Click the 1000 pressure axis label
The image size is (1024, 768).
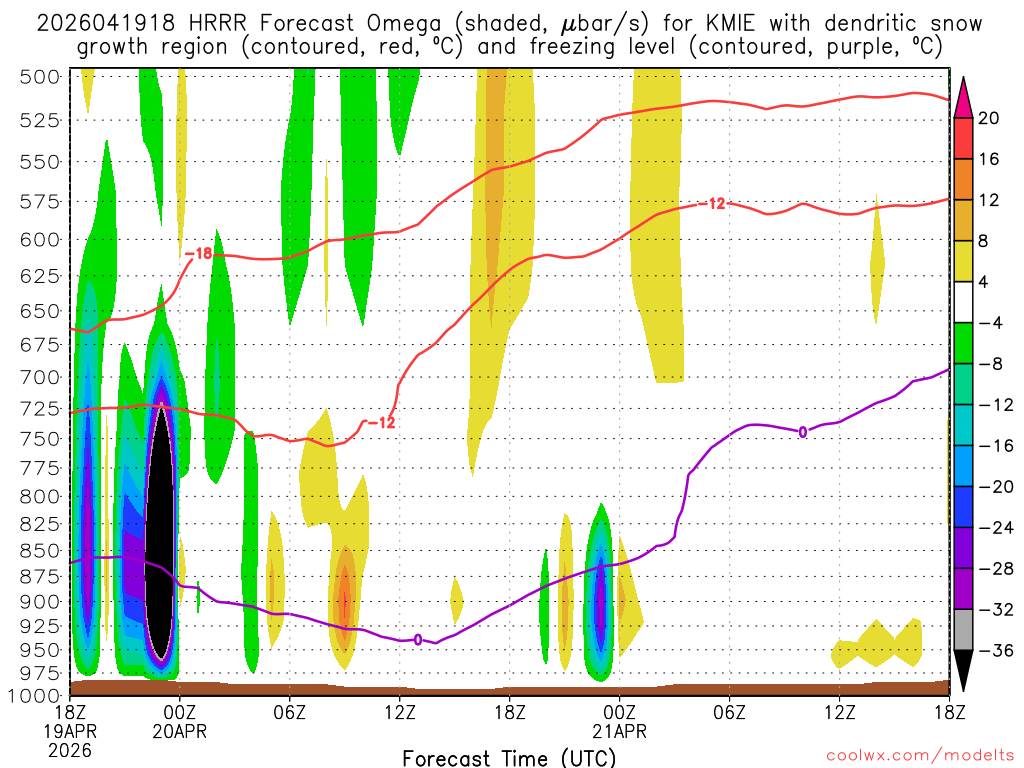point(35,696)
